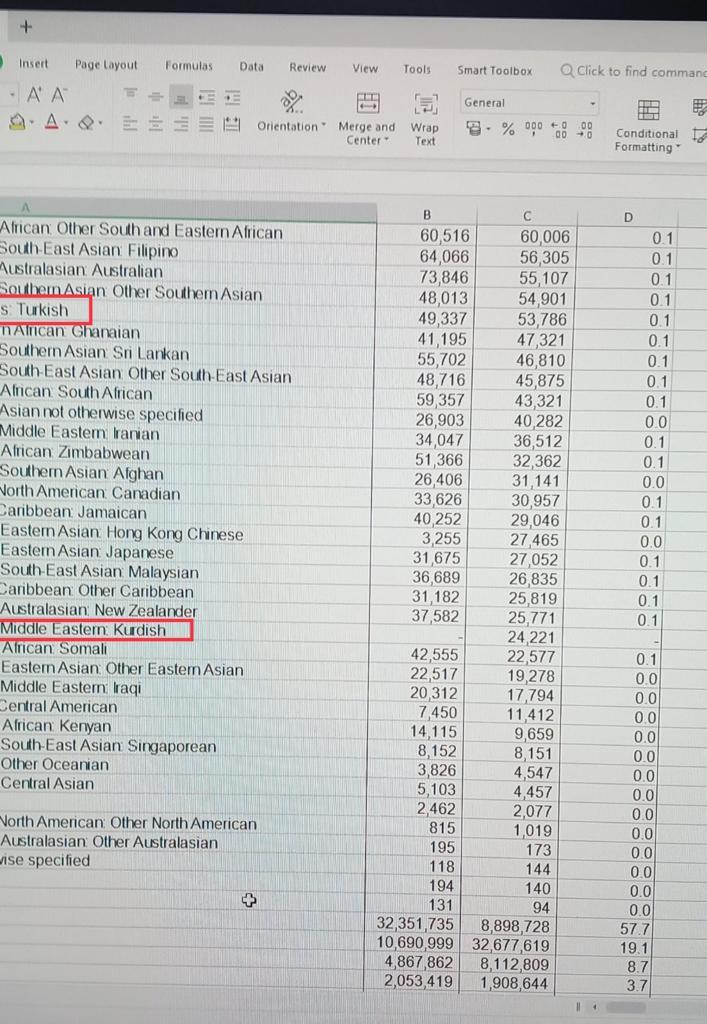The image size is (707, 1024).
Task: Open the General number format dropdown
Action: point(592,103)
